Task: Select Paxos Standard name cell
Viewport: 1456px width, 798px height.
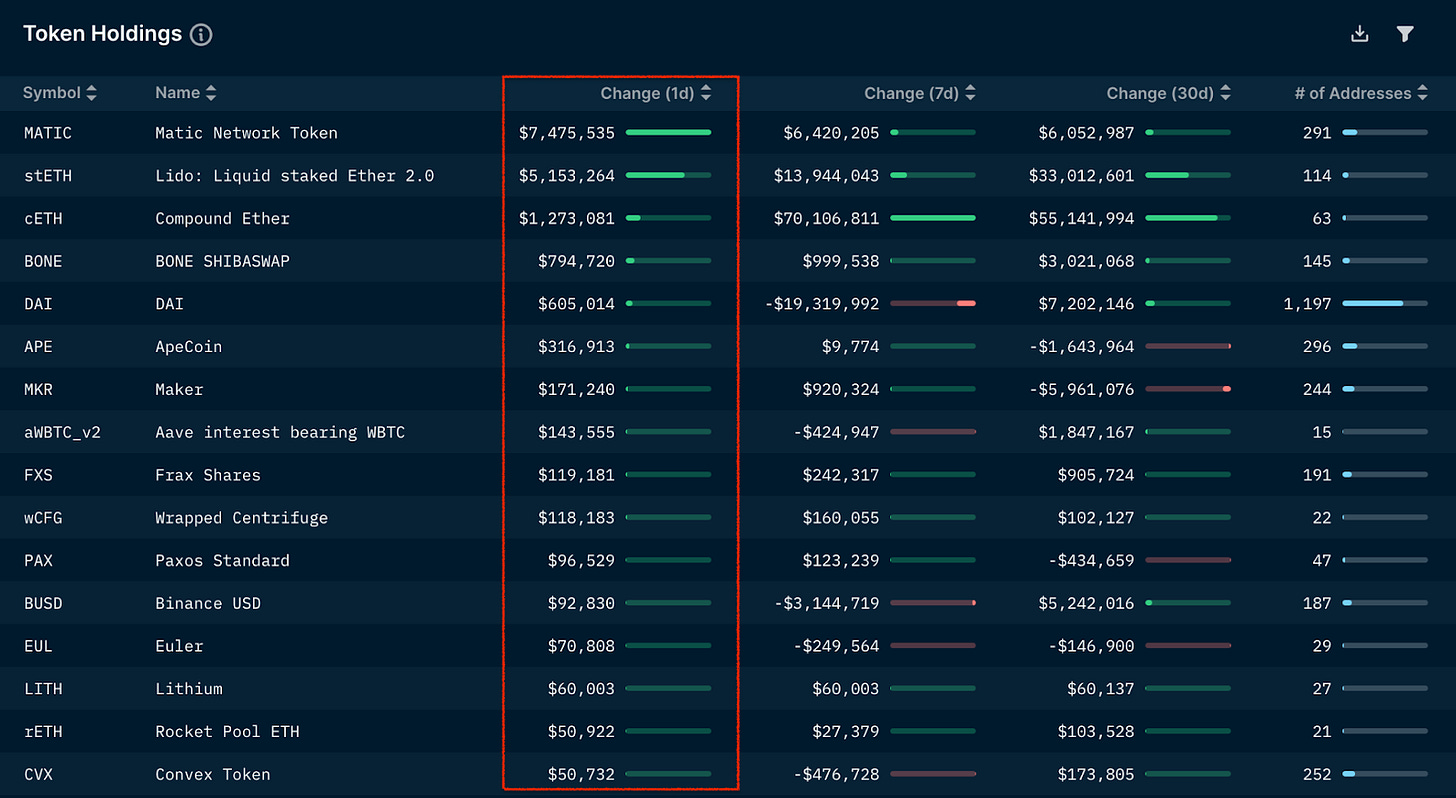Action: [x=223, y=561]
